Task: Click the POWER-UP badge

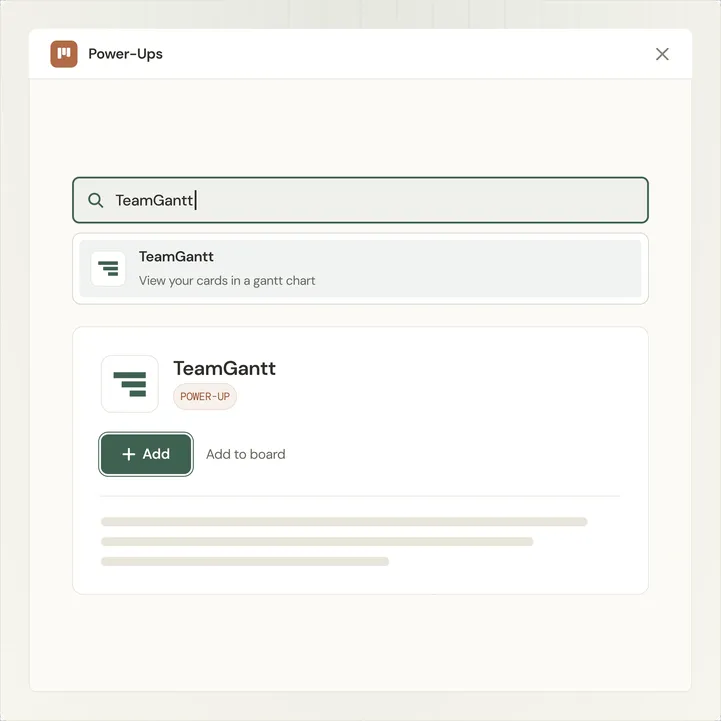Action: click(205, 396)
